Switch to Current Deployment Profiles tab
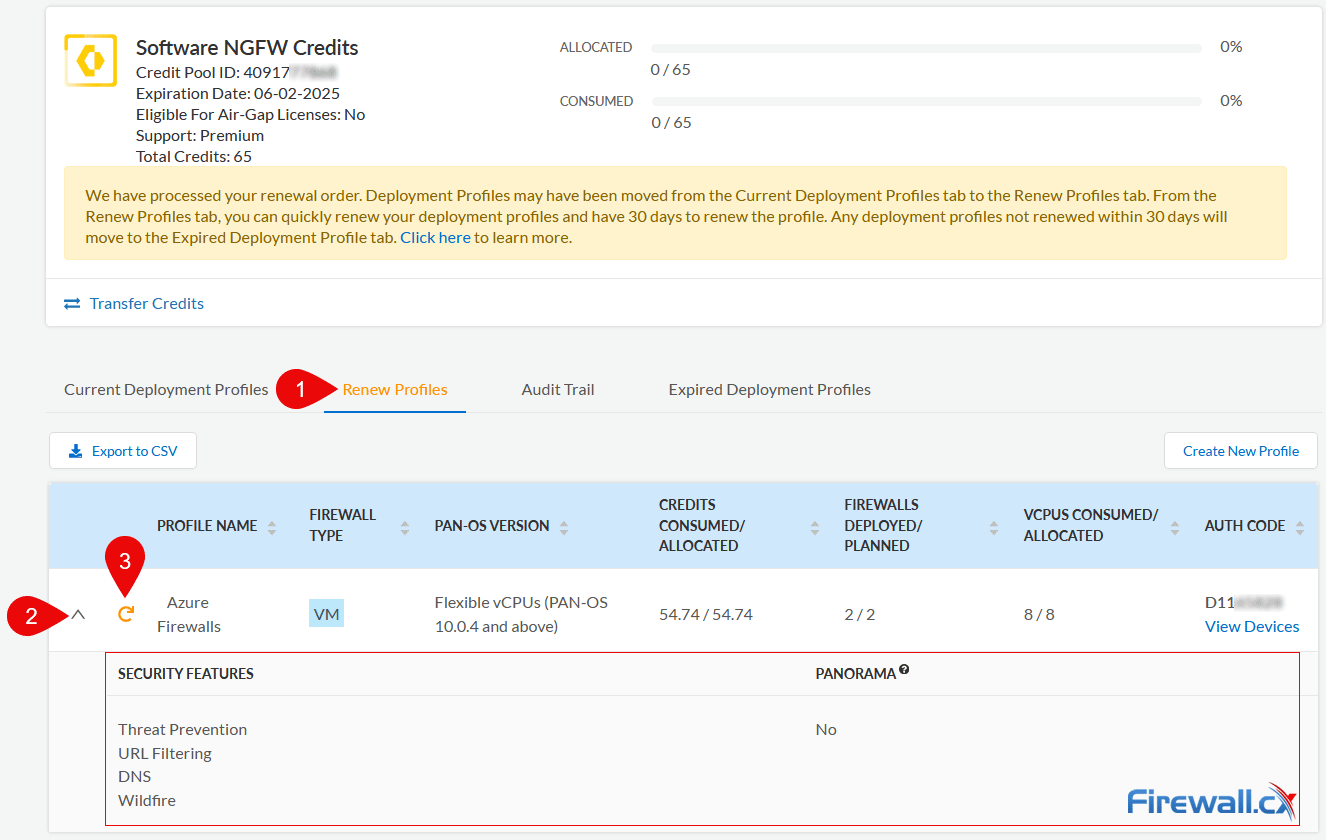Viewport: 1326px width, 840px height. coord(166,390)
